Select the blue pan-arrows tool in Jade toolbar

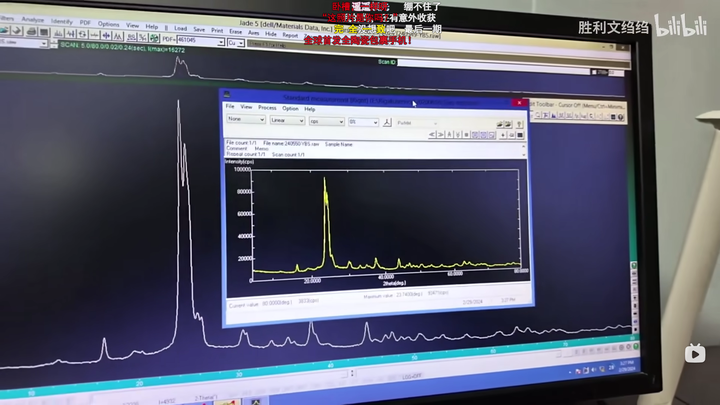click(106, 35)
